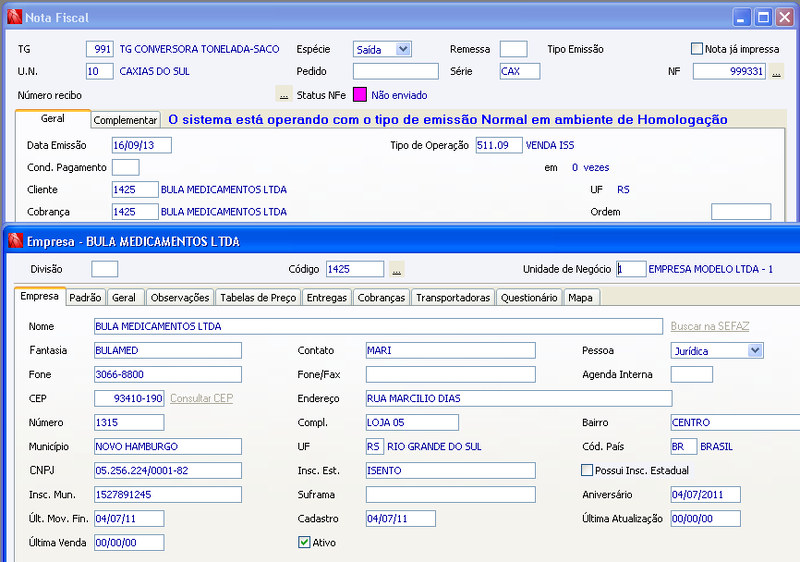Maximize the Nota Fiscal window
This screenshot has height=562, width=800.
pyautogui.click(x=763, y=17)
